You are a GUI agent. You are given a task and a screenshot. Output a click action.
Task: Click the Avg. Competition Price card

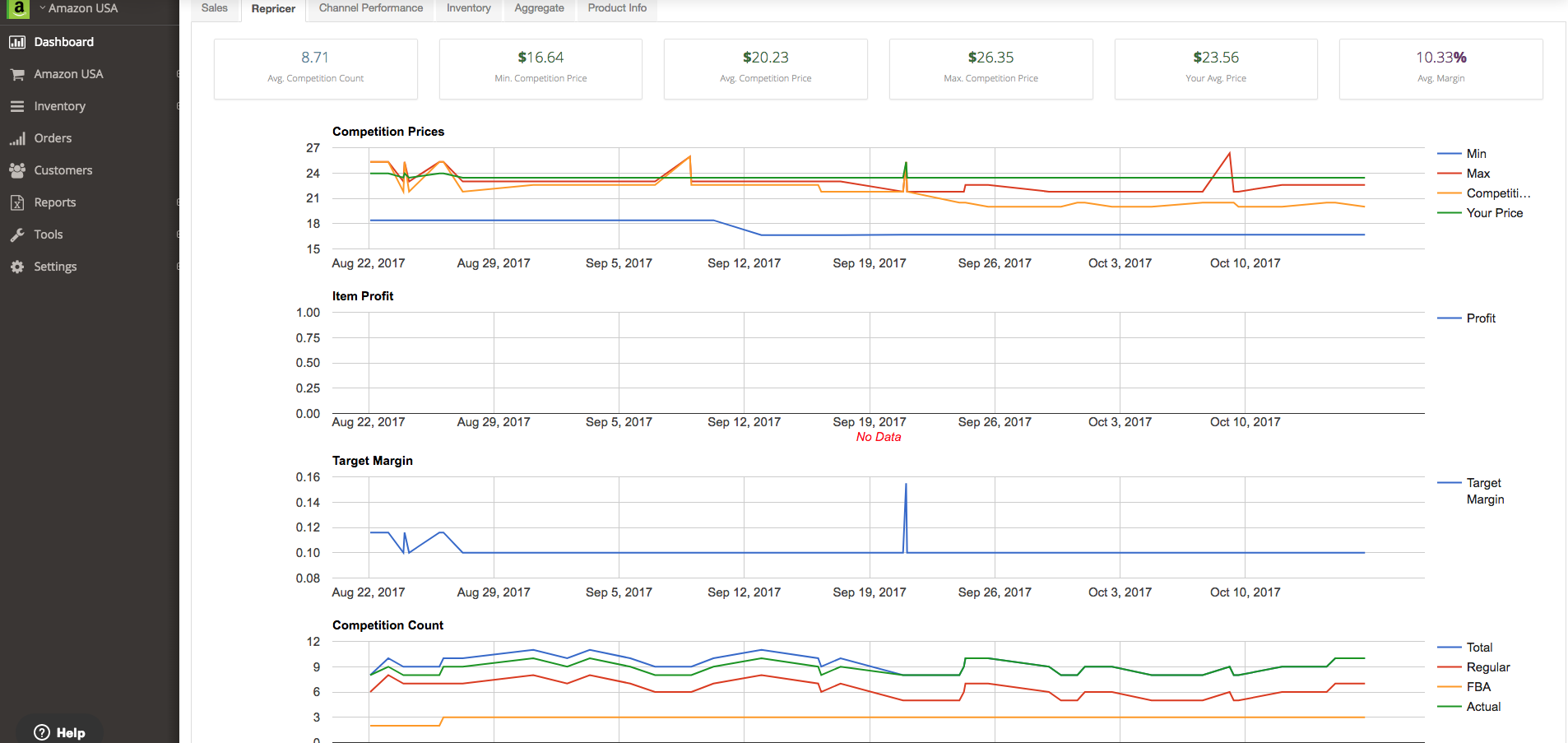point(766,69)
